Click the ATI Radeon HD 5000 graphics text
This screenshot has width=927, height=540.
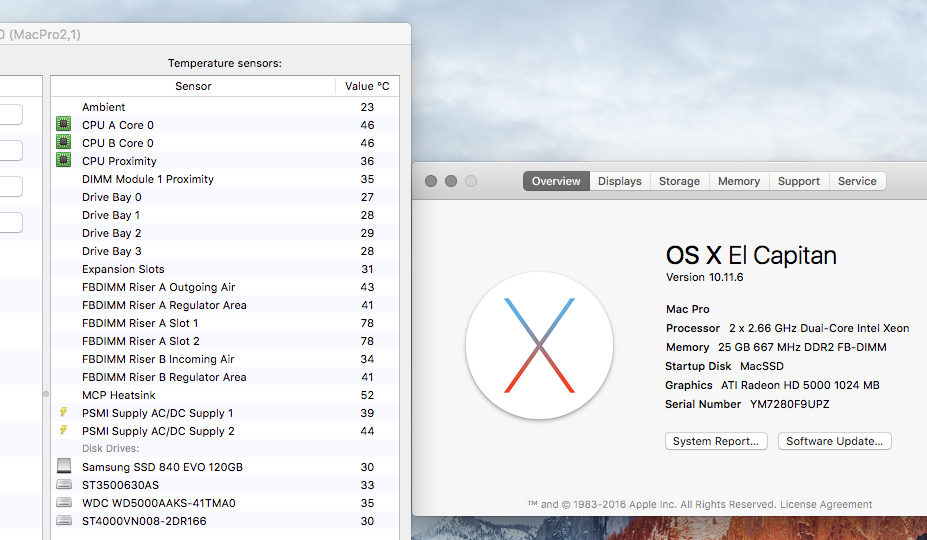[800, 385]
